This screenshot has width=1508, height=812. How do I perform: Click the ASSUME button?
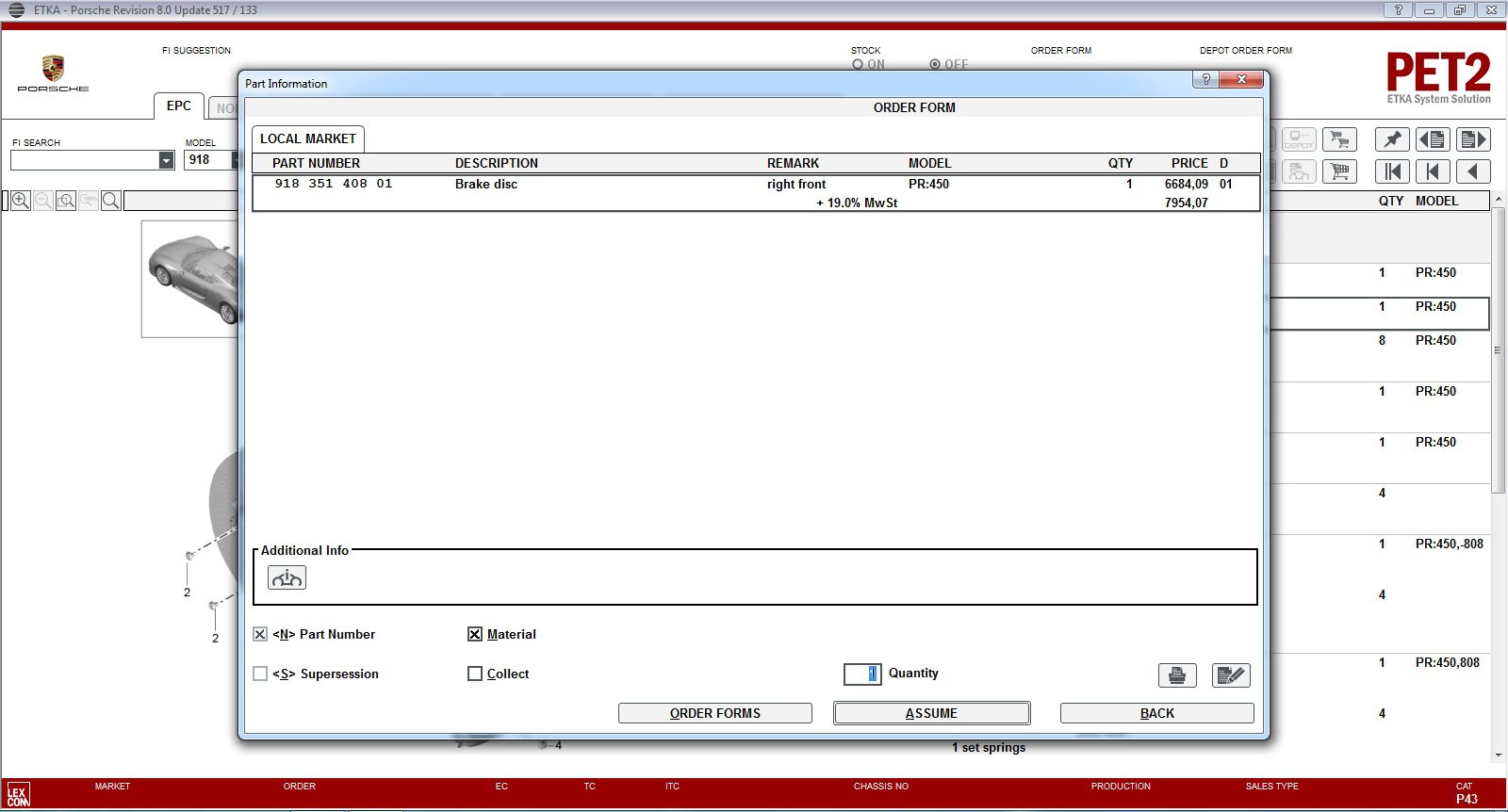tap(931, 713)
